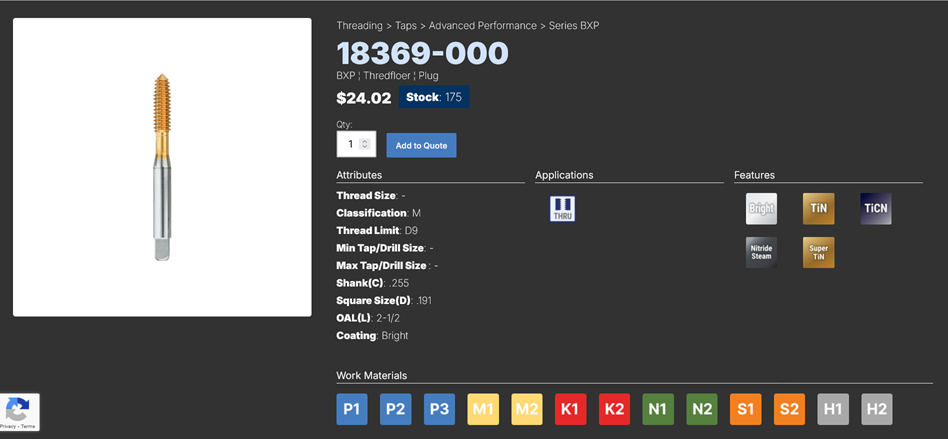Click the P1 work material badge
This screenshot has width=948, height=439.
click(x=352, y=408)
